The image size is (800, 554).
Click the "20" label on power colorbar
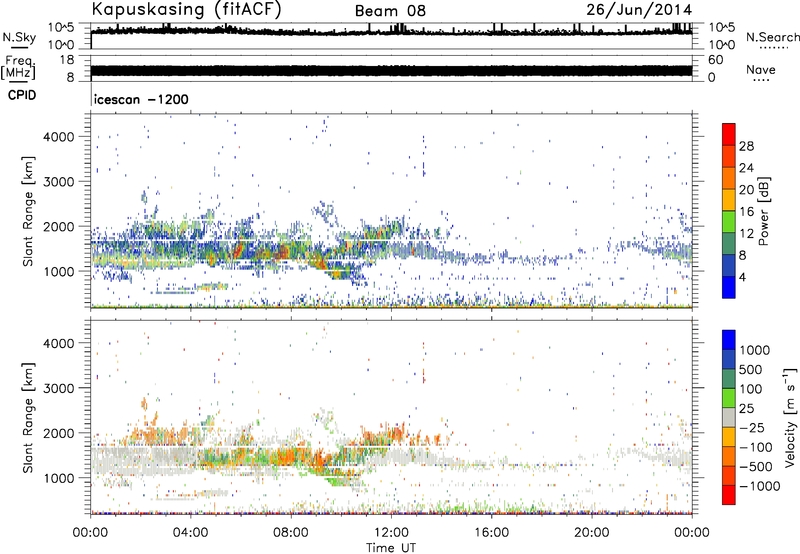click(x=746, y=190)
